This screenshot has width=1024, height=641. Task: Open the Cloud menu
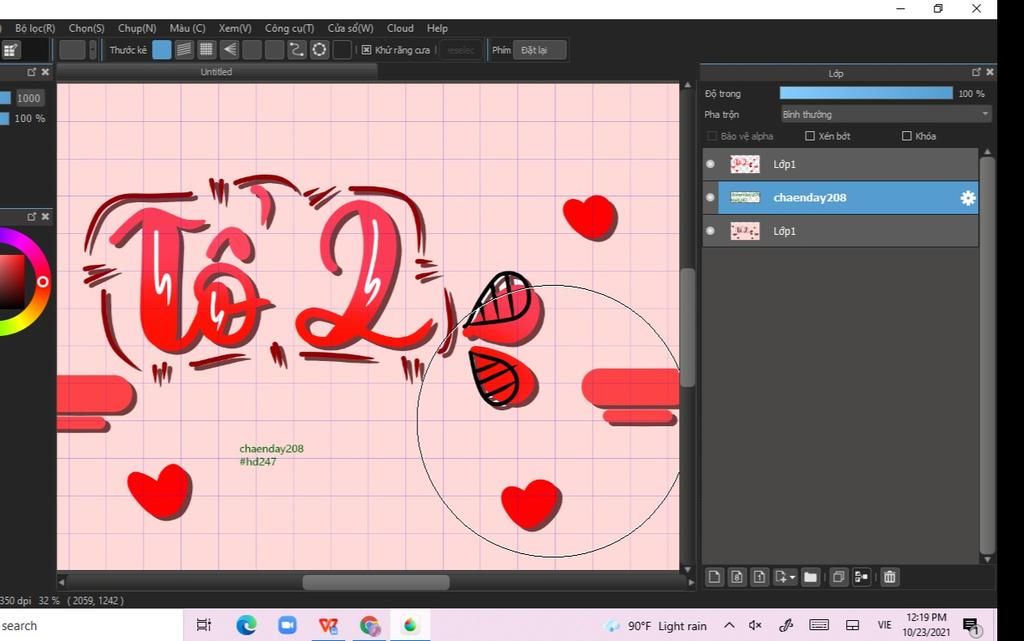click(x=400, y=28)
